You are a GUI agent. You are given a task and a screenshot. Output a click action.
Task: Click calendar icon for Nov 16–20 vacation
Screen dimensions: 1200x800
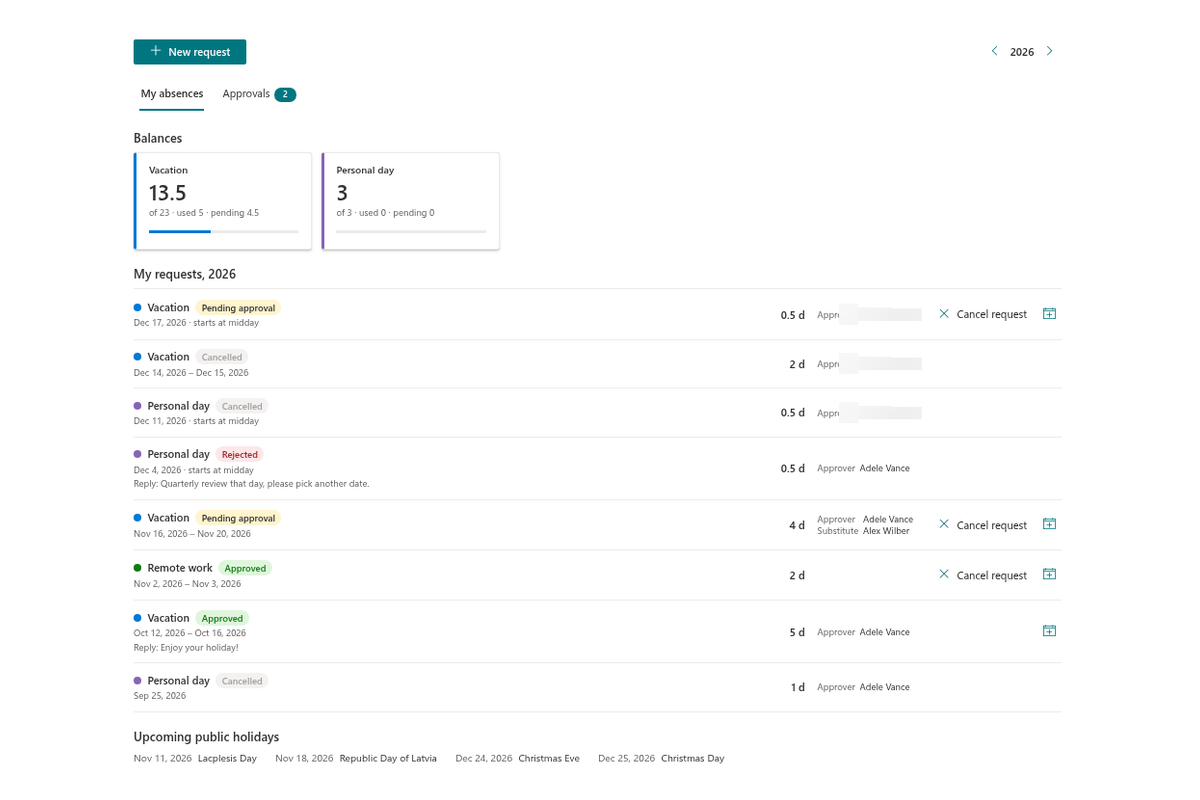point(1049,524)
